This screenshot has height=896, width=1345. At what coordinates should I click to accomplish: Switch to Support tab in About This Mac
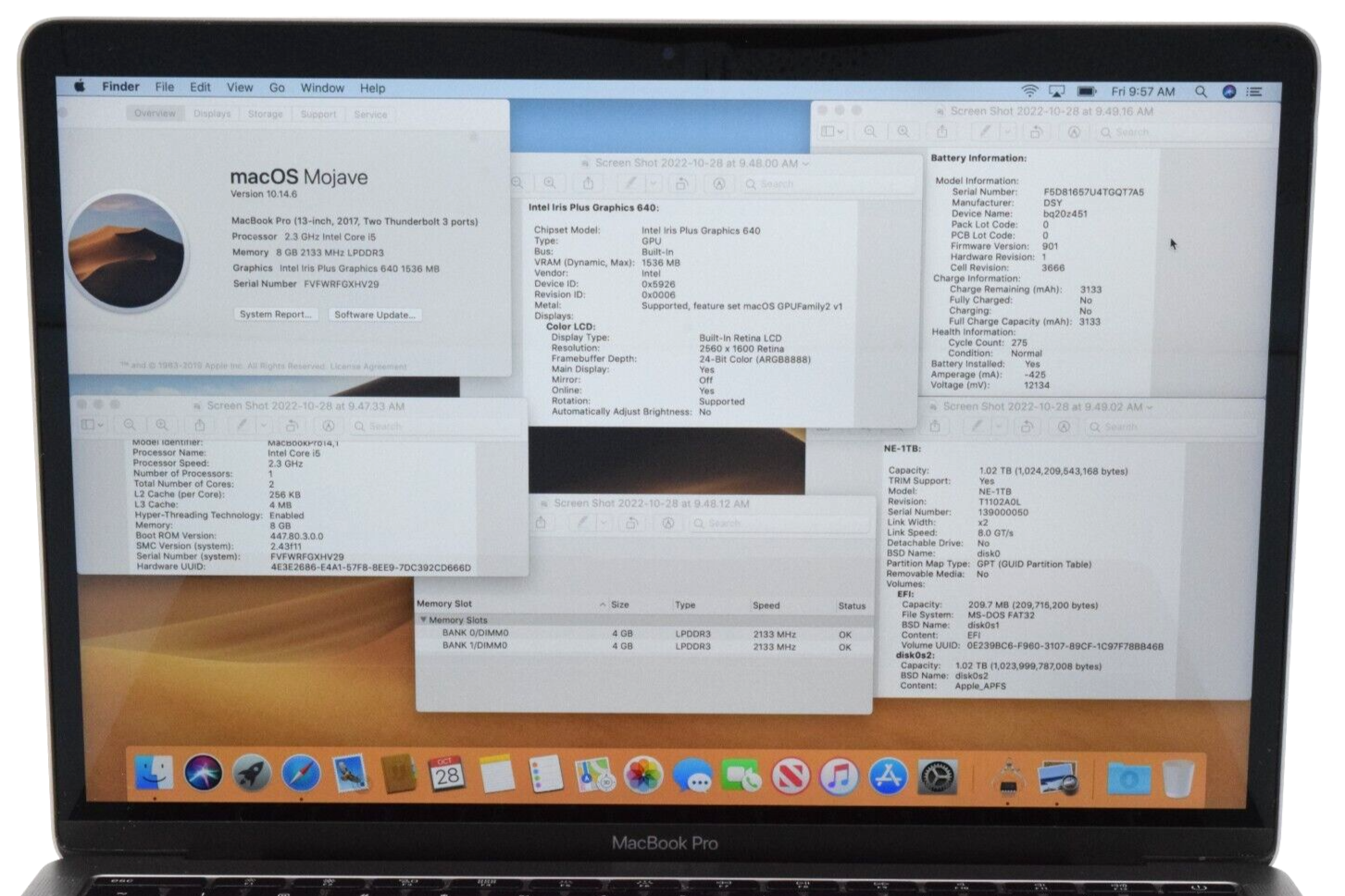tap(318, 114)
